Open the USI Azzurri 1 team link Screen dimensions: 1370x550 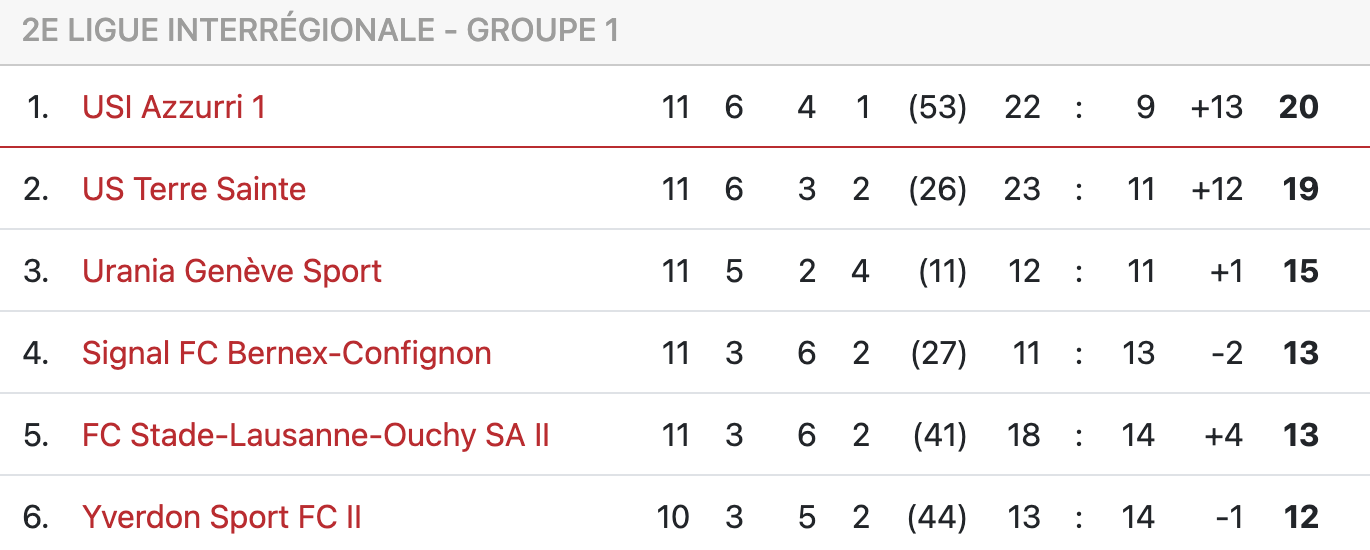point(174,107)
